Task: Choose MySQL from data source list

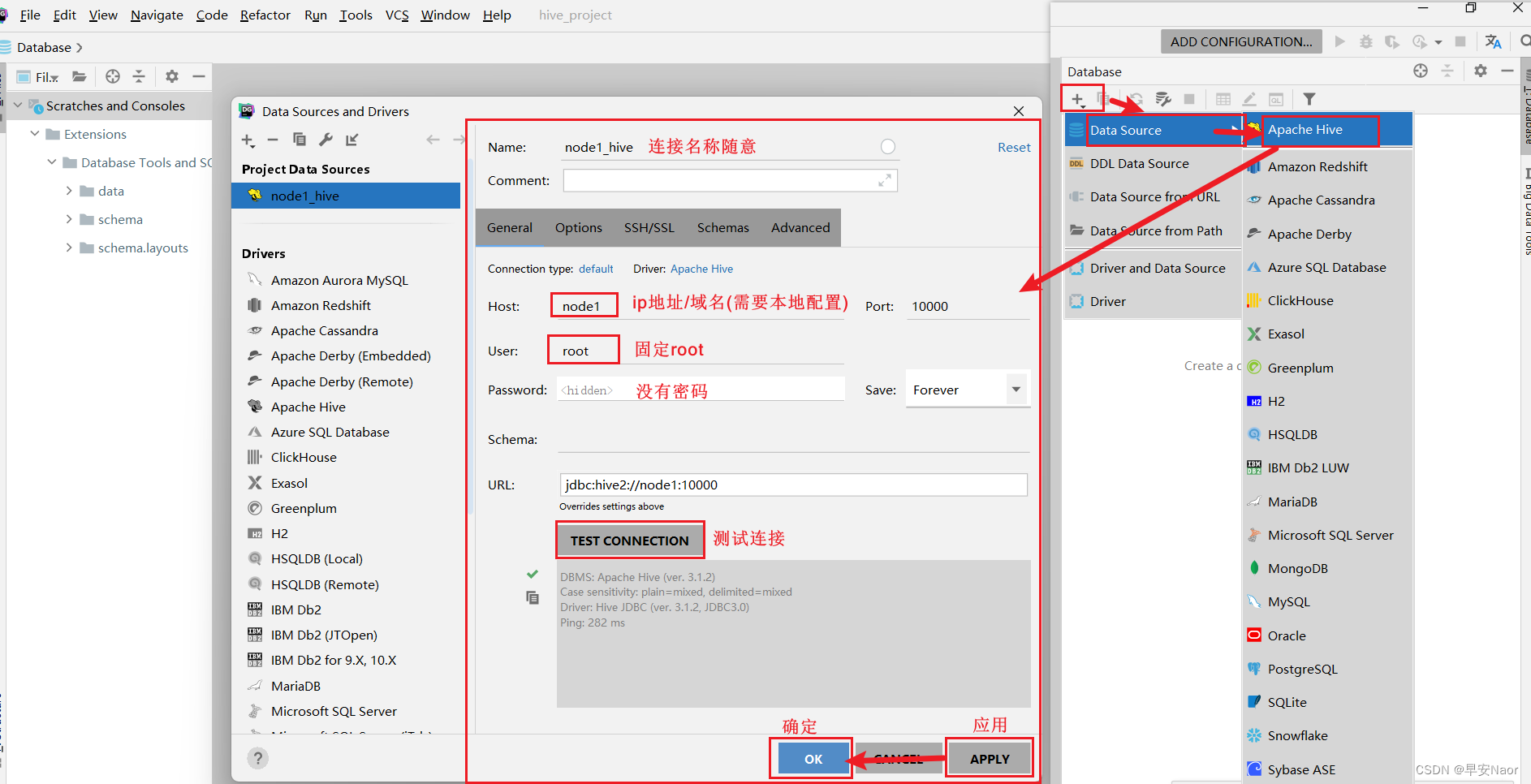Action: (1326, 601)
